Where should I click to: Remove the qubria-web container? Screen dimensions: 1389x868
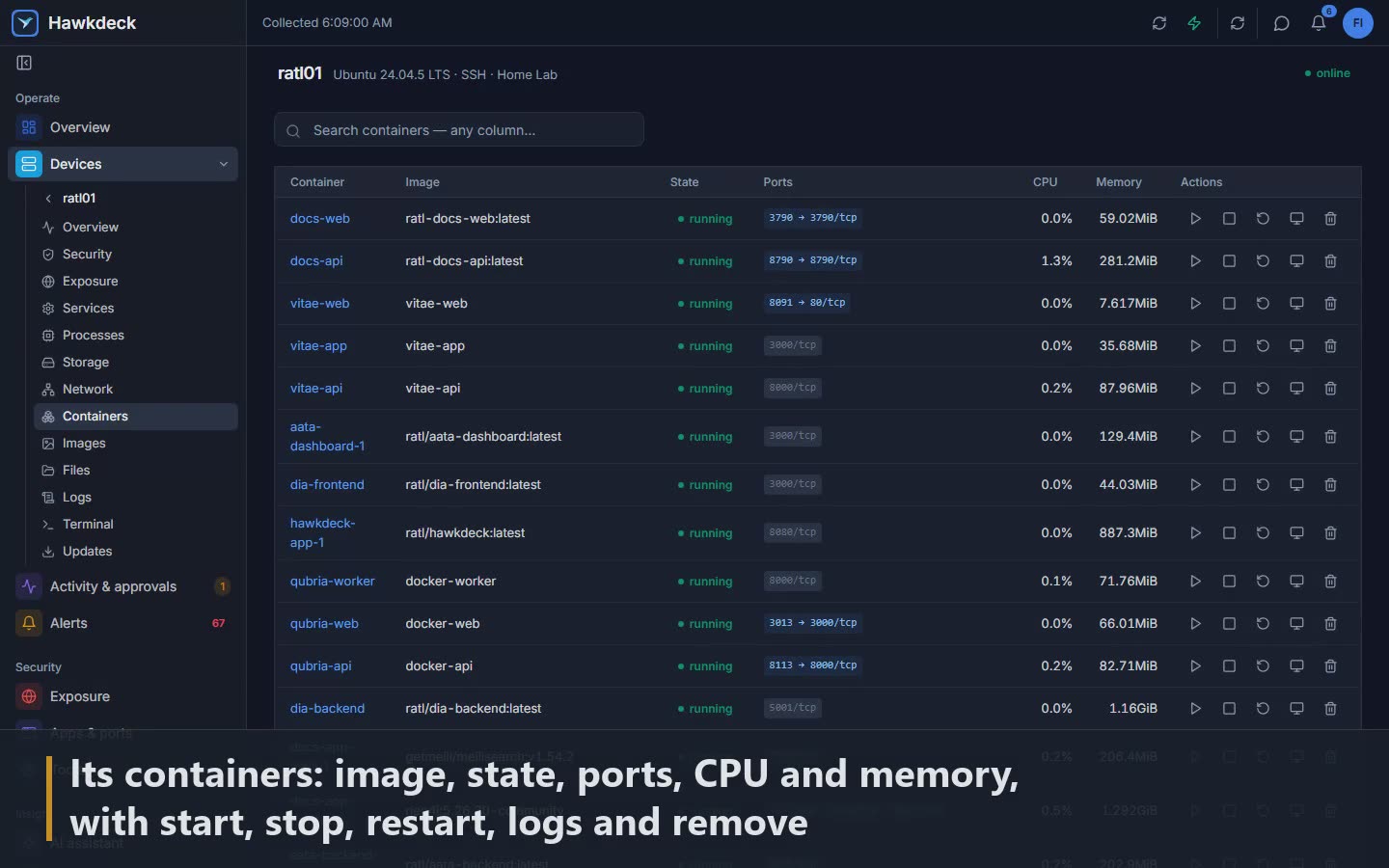[x=1330, y=624]
